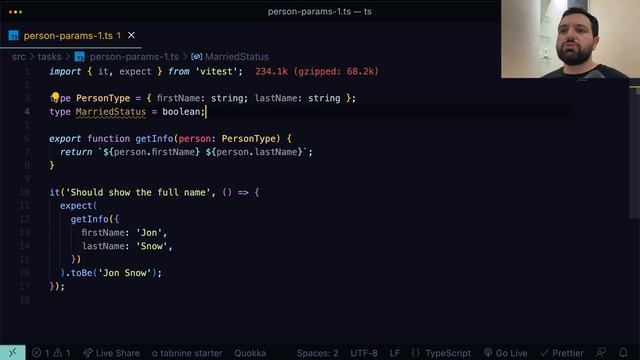Screen dimensions: 640x360
Task: Open the MarriedStatus breadcrumb symbol
Action: 237,57
